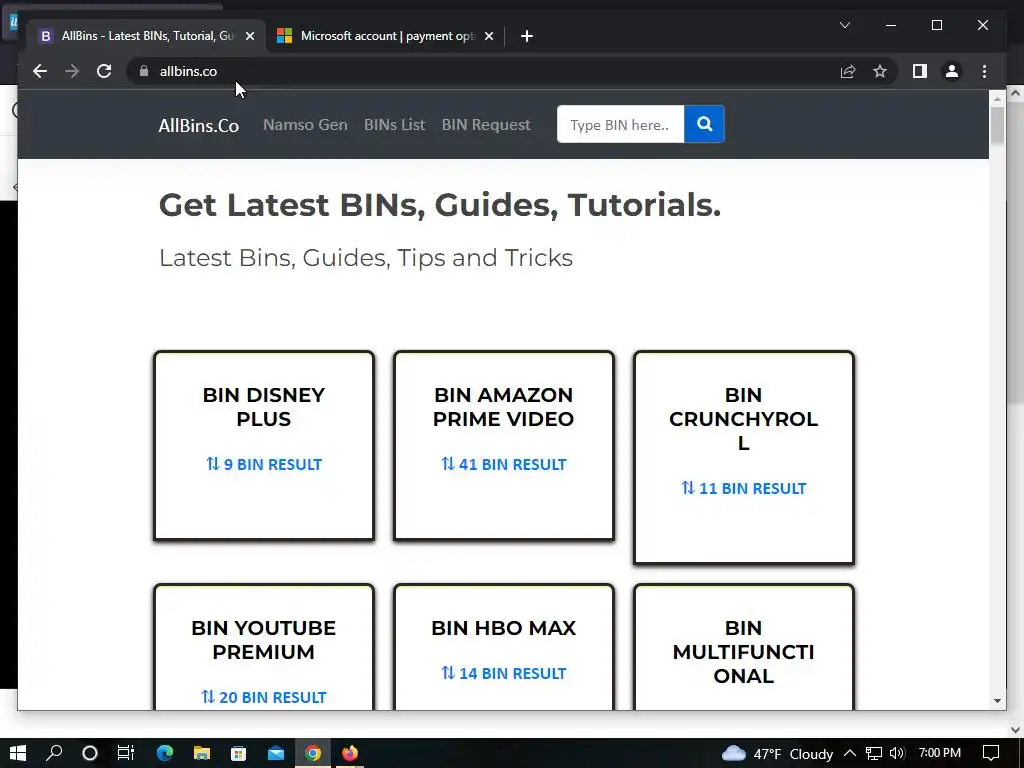The image size is (1024, 768).
Task: Open the BINs List nav link
Action: (x=394, y=125)
